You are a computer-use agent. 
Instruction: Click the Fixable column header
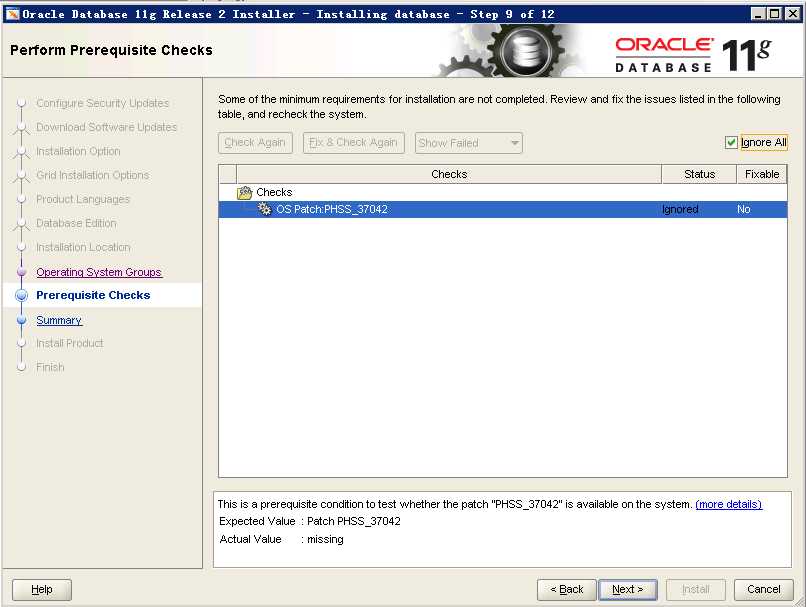point(762,174)
